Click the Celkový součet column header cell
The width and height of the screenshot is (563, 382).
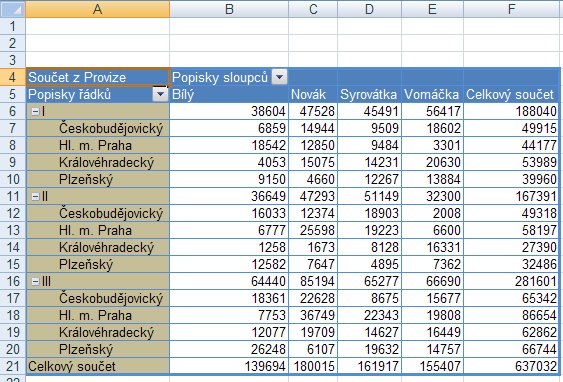point(512,94)
